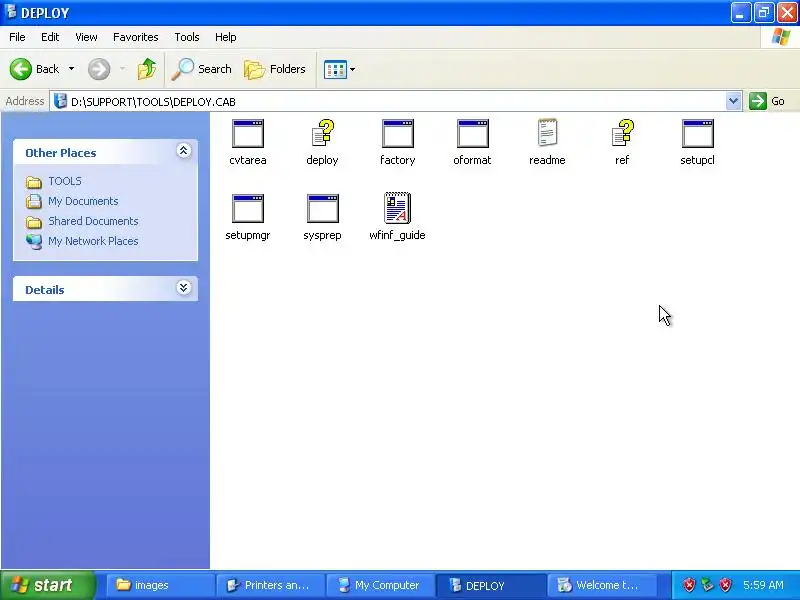Select the readme text file icon

[547, 133]
